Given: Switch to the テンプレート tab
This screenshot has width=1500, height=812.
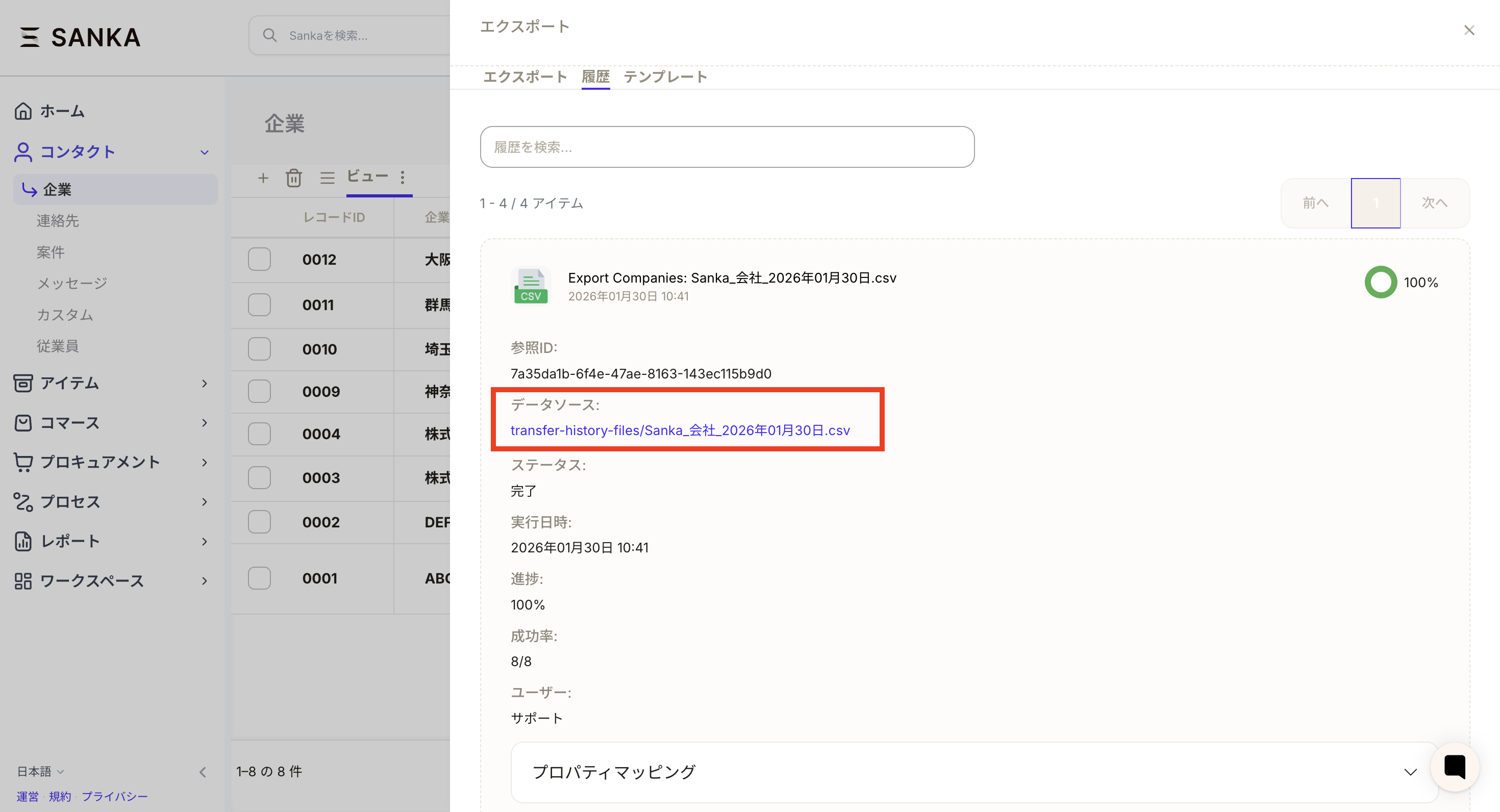Looking at the screenshot, I should pyautogui.click(x=666, y=76).
